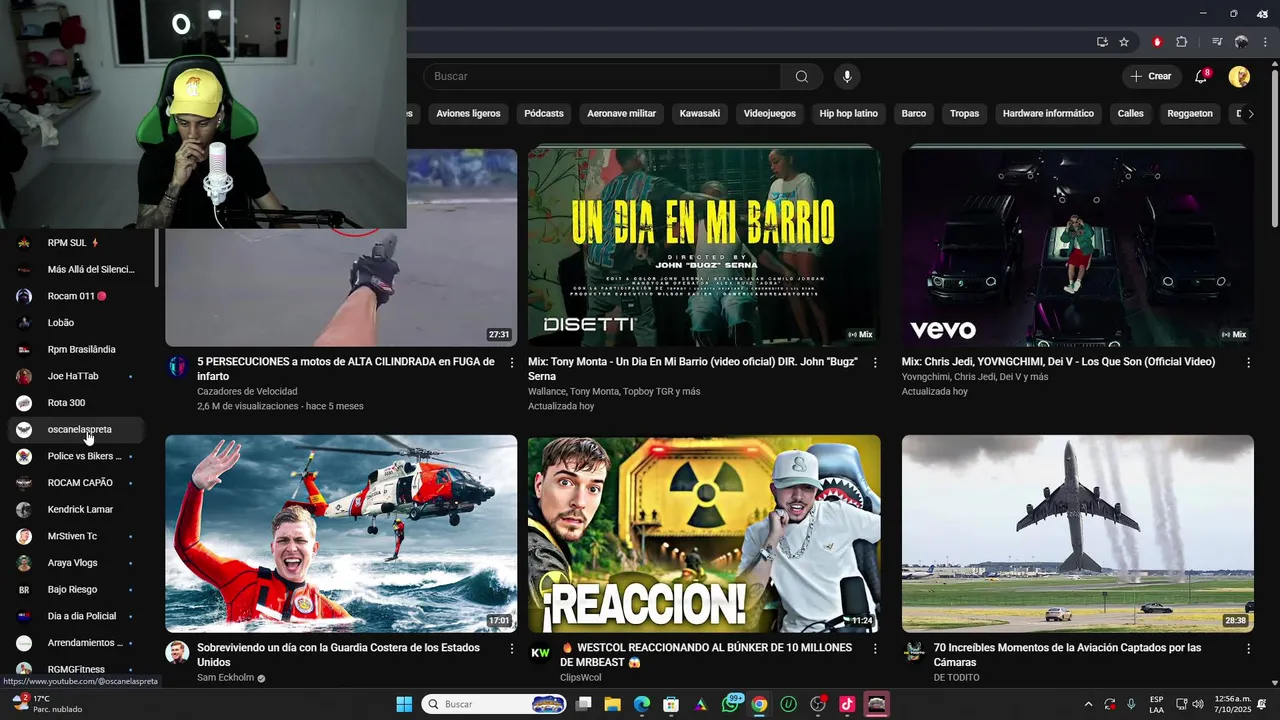Open Police vs Bikers subscription channel
1280x720 pixels.
pos(76,457)
